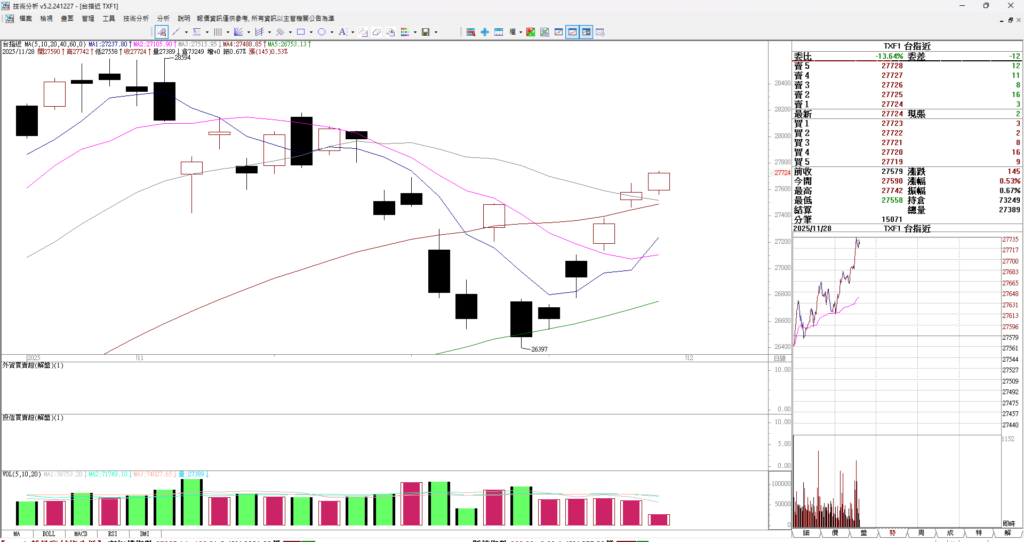Select the ellipse drawing tool
The width and height of the screenshot is (1024, 542).
[x=320, y=32]
